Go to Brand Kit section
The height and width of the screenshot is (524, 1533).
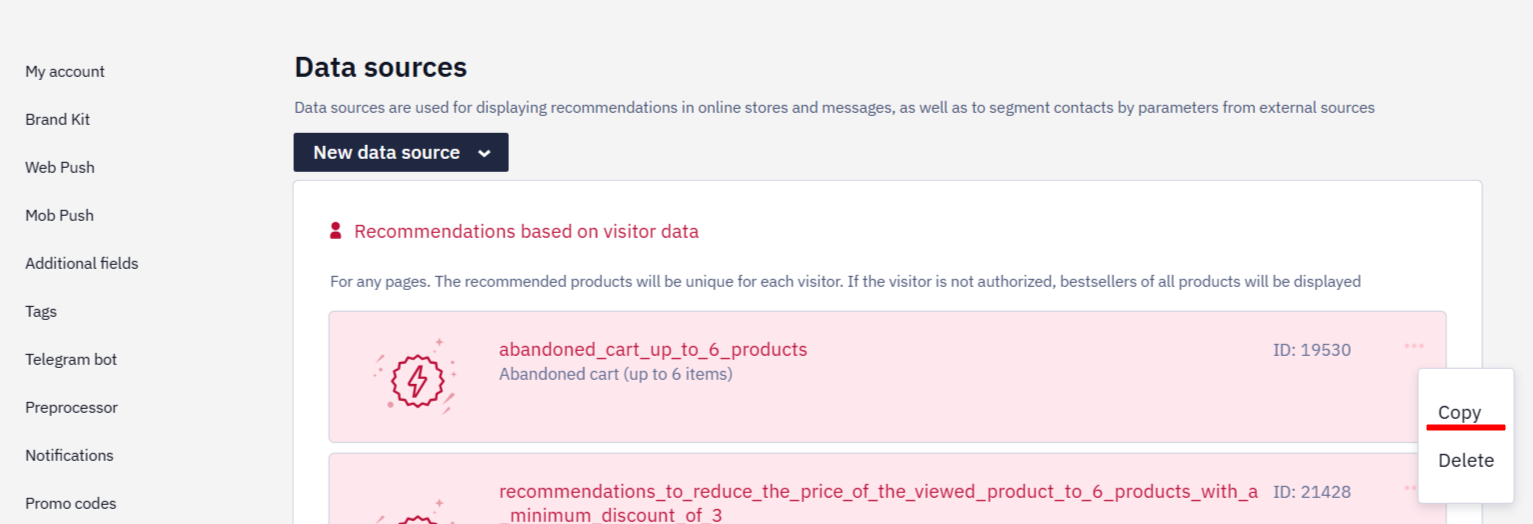pyautogui.click(x=57, y=119)
